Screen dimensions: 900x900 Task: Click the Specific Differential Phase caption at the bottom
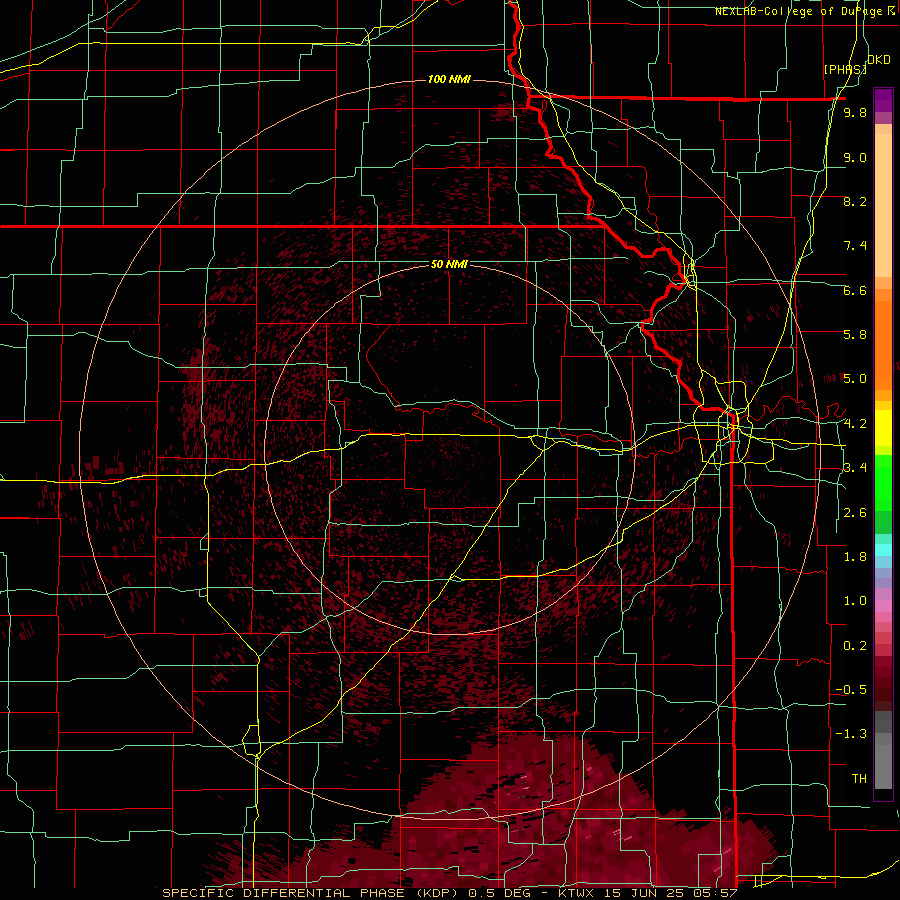pyautogui.click(x=449, y=893)
